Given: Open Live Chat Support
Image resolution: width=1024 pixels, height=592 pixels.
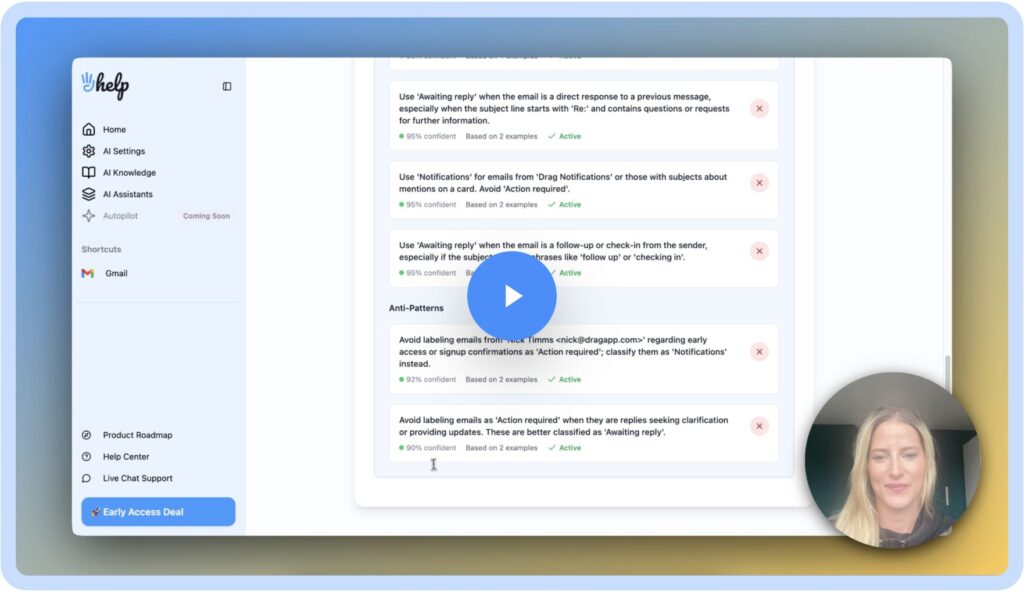Looking at the screenshot, I should 137,479.
